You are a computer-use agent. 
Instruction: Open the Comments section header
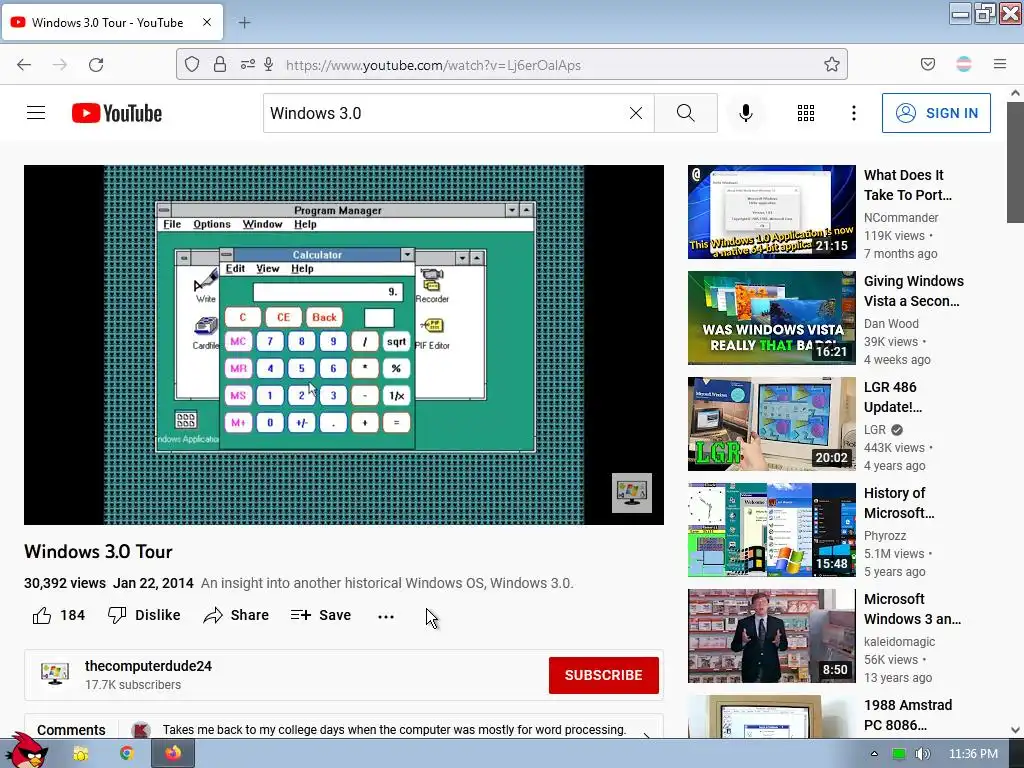point(71,729)
